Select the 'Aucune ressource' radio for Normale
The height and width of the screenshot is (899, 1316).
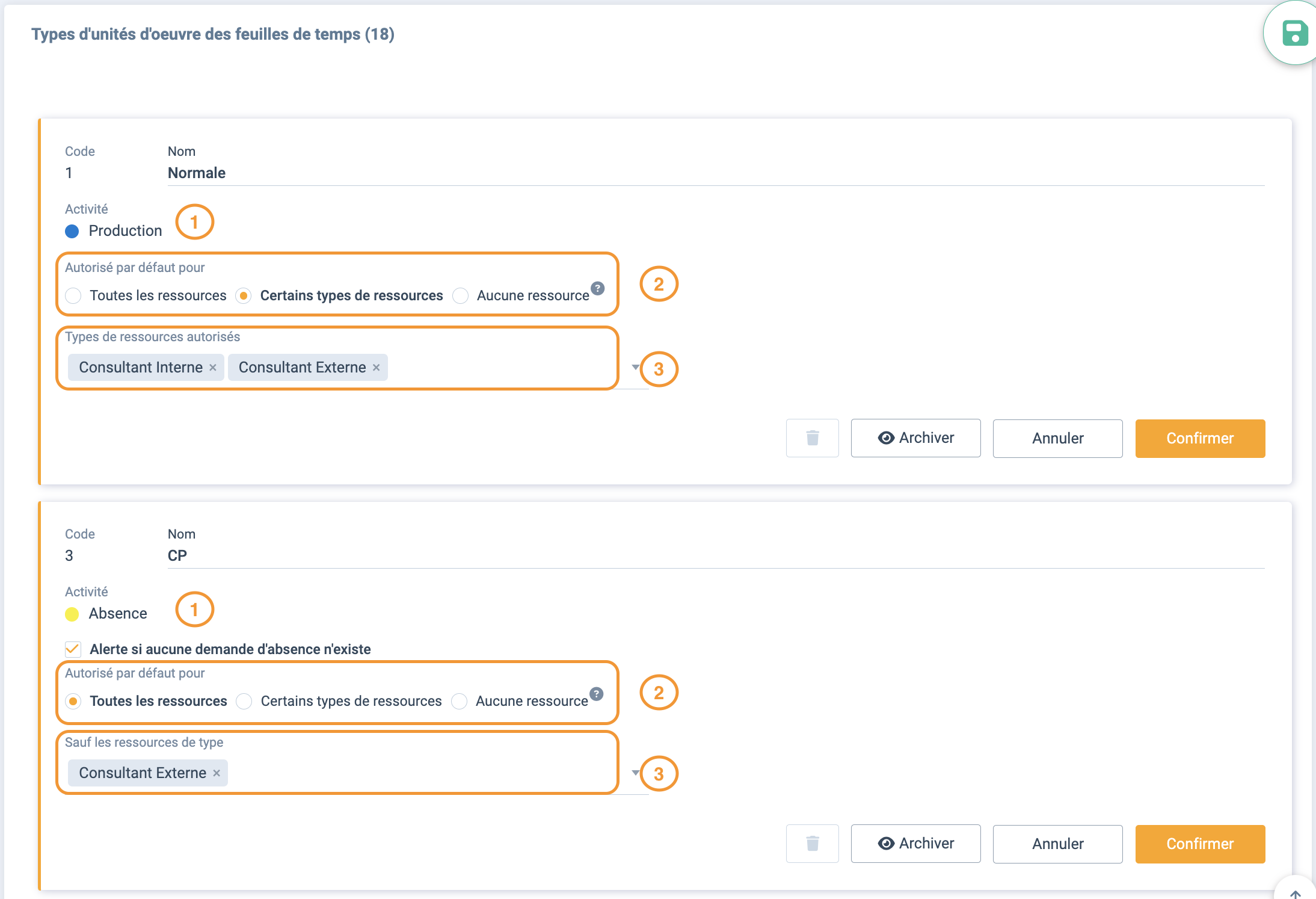tap(461, 295)
